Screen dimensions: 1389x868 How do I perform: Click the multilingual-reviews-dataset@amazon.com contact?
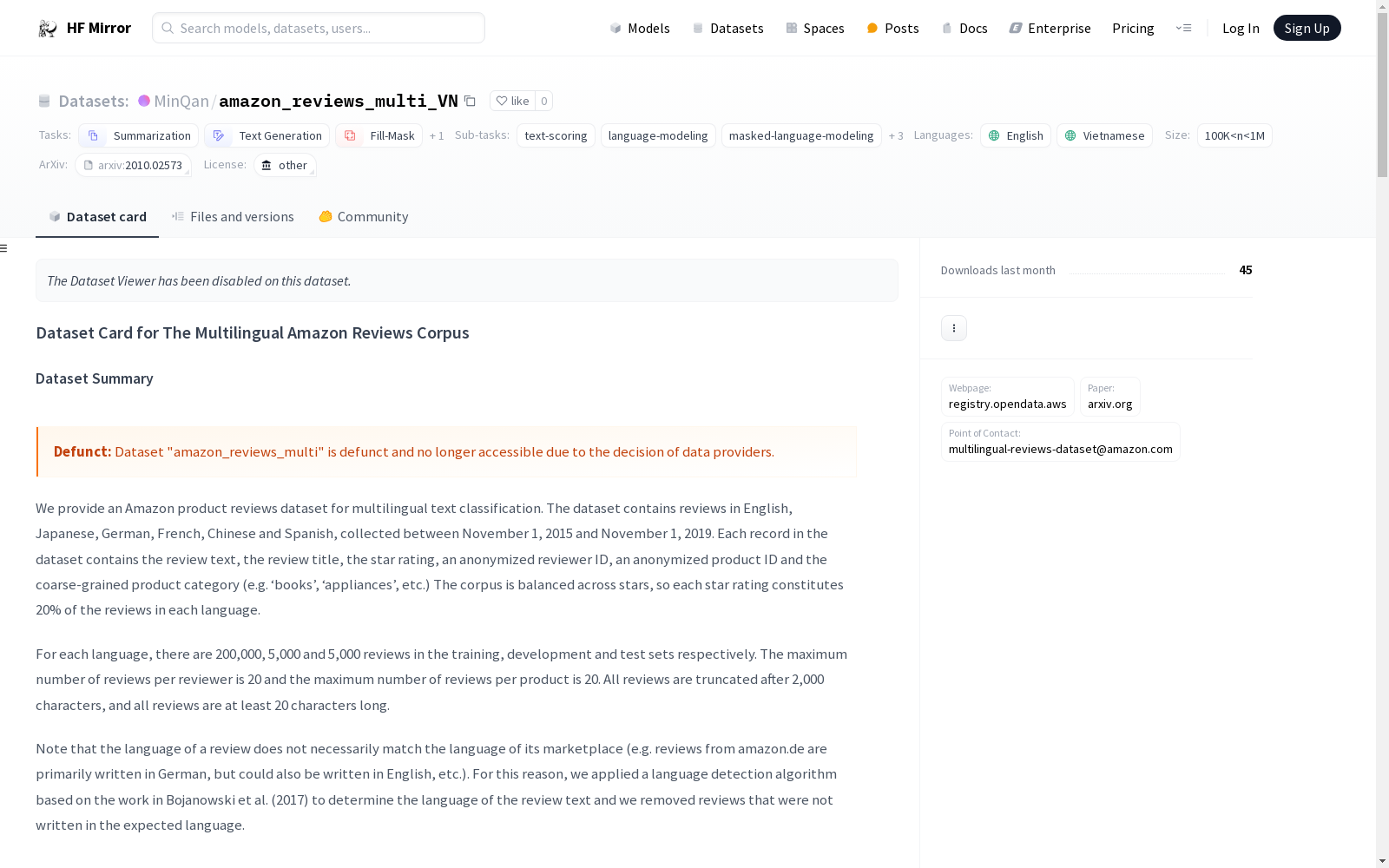click(x=1060, y=442)
